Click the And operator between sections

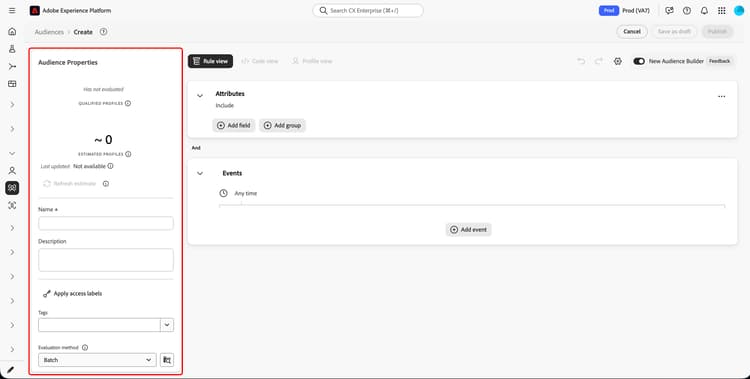pos(196,148)
